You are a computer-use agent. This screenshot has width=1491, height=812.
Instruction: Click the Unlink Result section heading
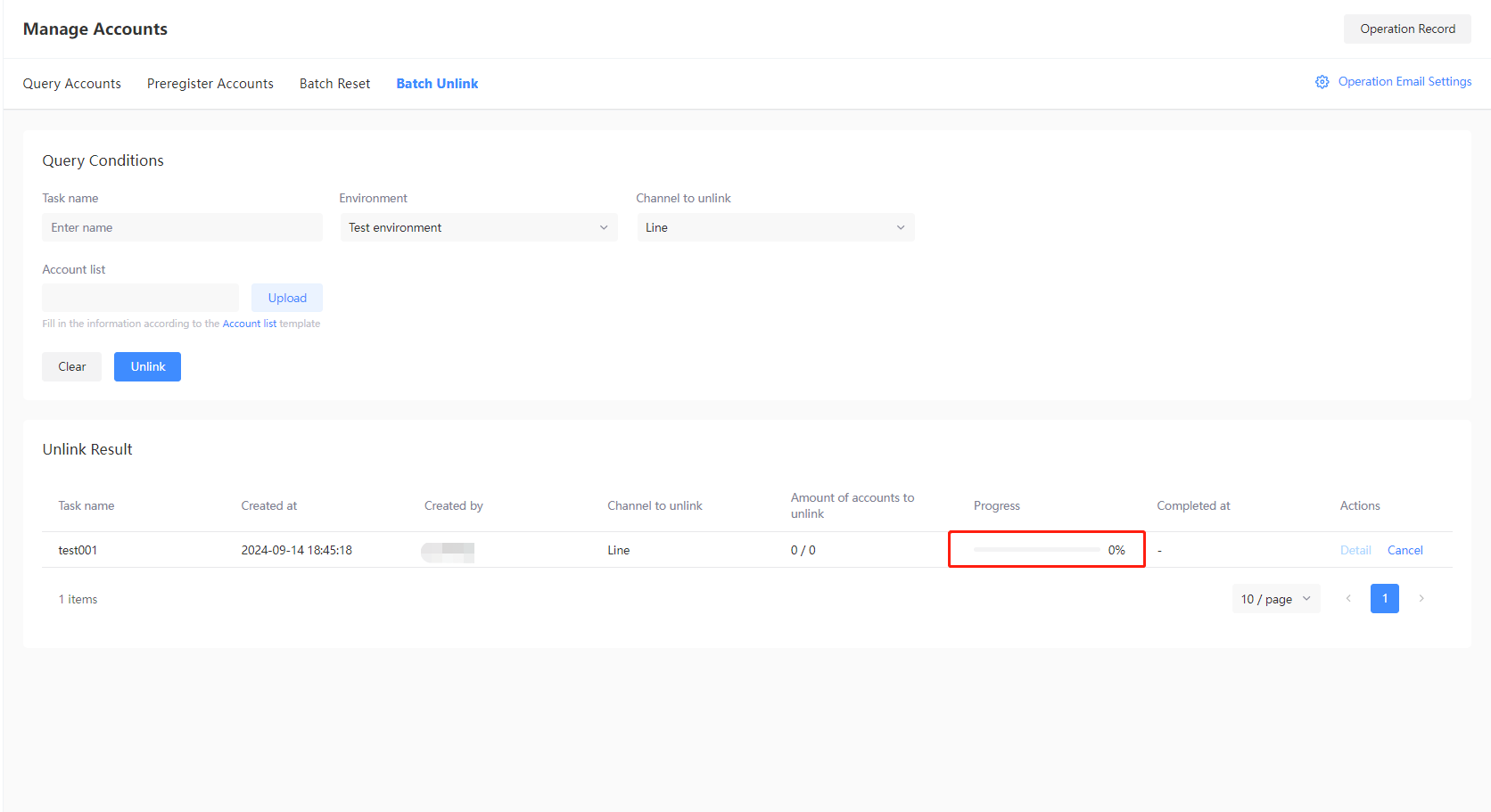(x=87, y=449)
